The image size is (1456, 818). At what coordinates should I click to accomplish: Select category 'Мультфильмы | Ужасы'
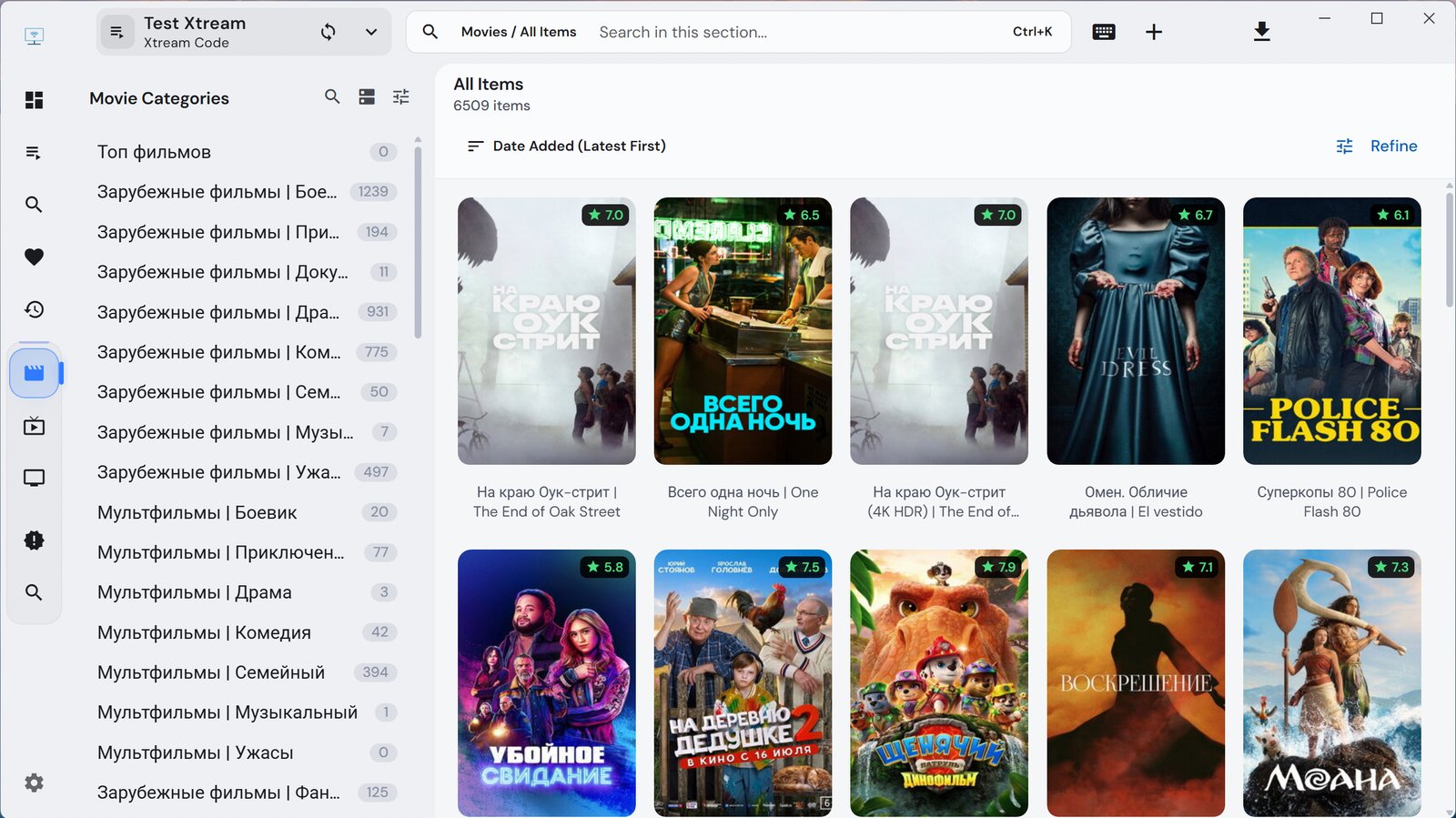pyautogui.click(x=246, y=752)
